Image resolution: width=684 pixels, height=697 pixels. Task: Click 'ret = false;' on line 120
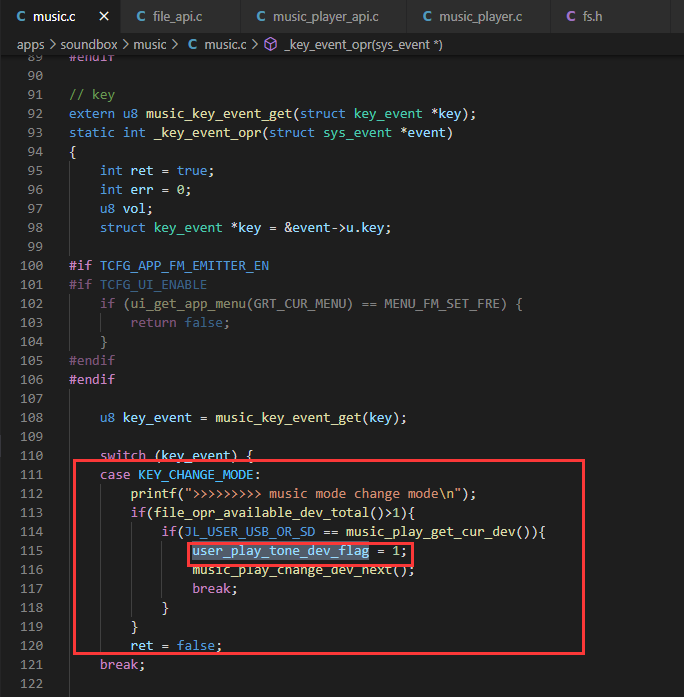tap(176, 645)
